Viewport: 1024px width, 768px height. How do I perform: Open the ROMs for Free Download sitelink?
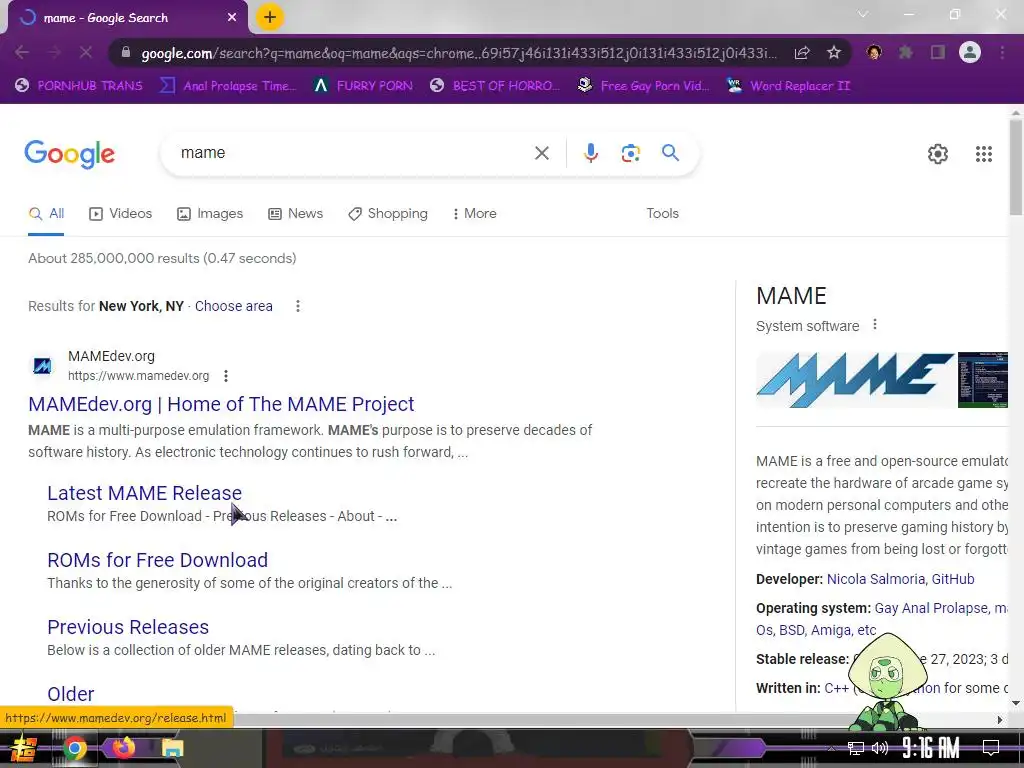[x=157, y=560]
